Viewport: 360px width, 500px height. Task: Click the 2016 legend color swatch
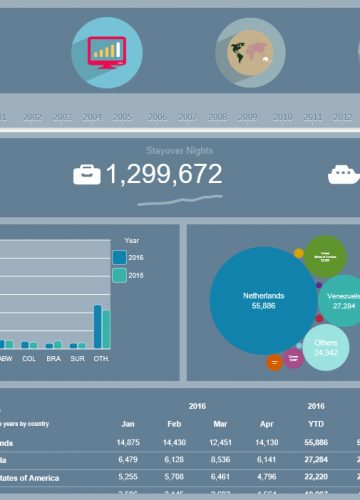click(x=119, y=257)
